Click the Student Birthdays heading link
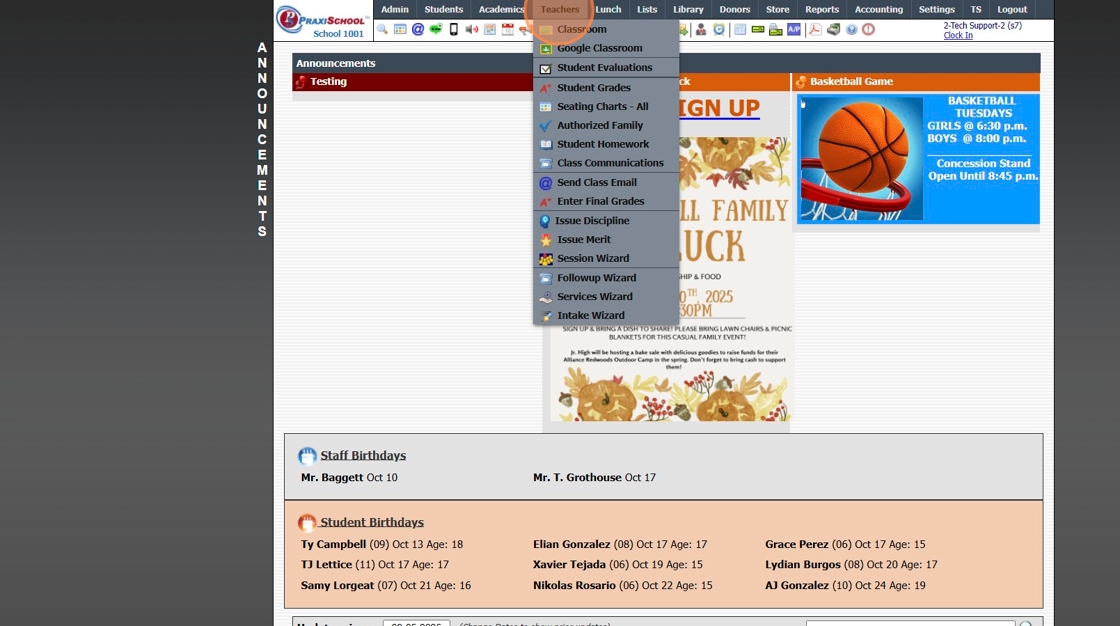1120x626 pixels. (372, 522)
